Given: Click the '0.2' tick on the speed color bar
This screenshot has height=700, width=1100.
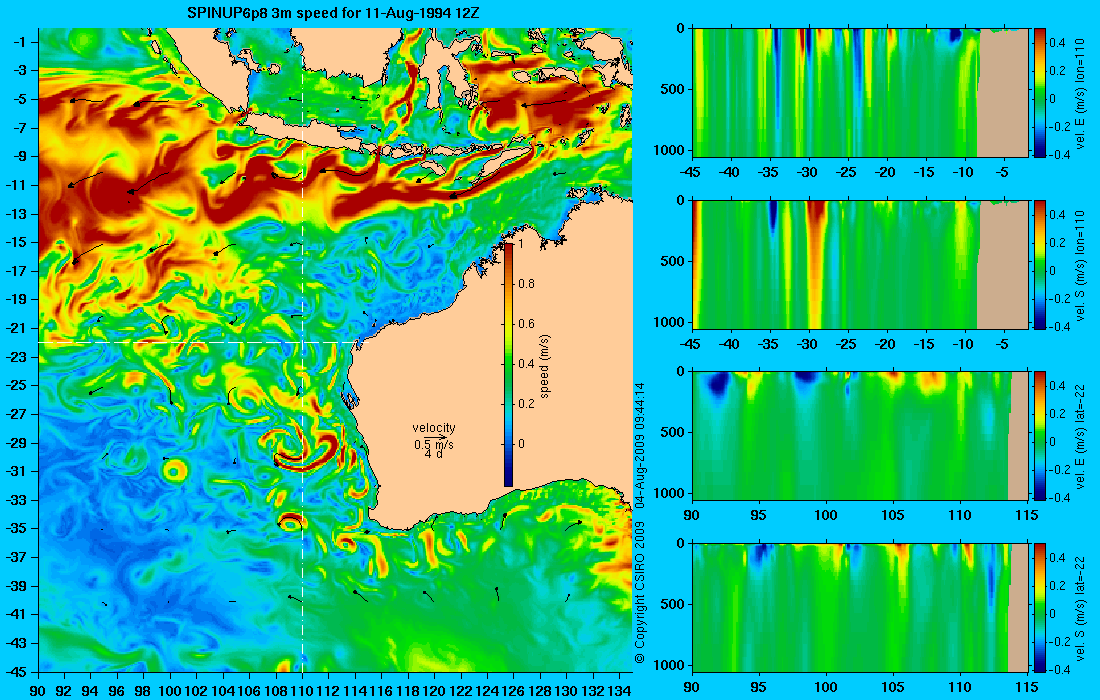Looking at the screenshot, I should point(526,403).
